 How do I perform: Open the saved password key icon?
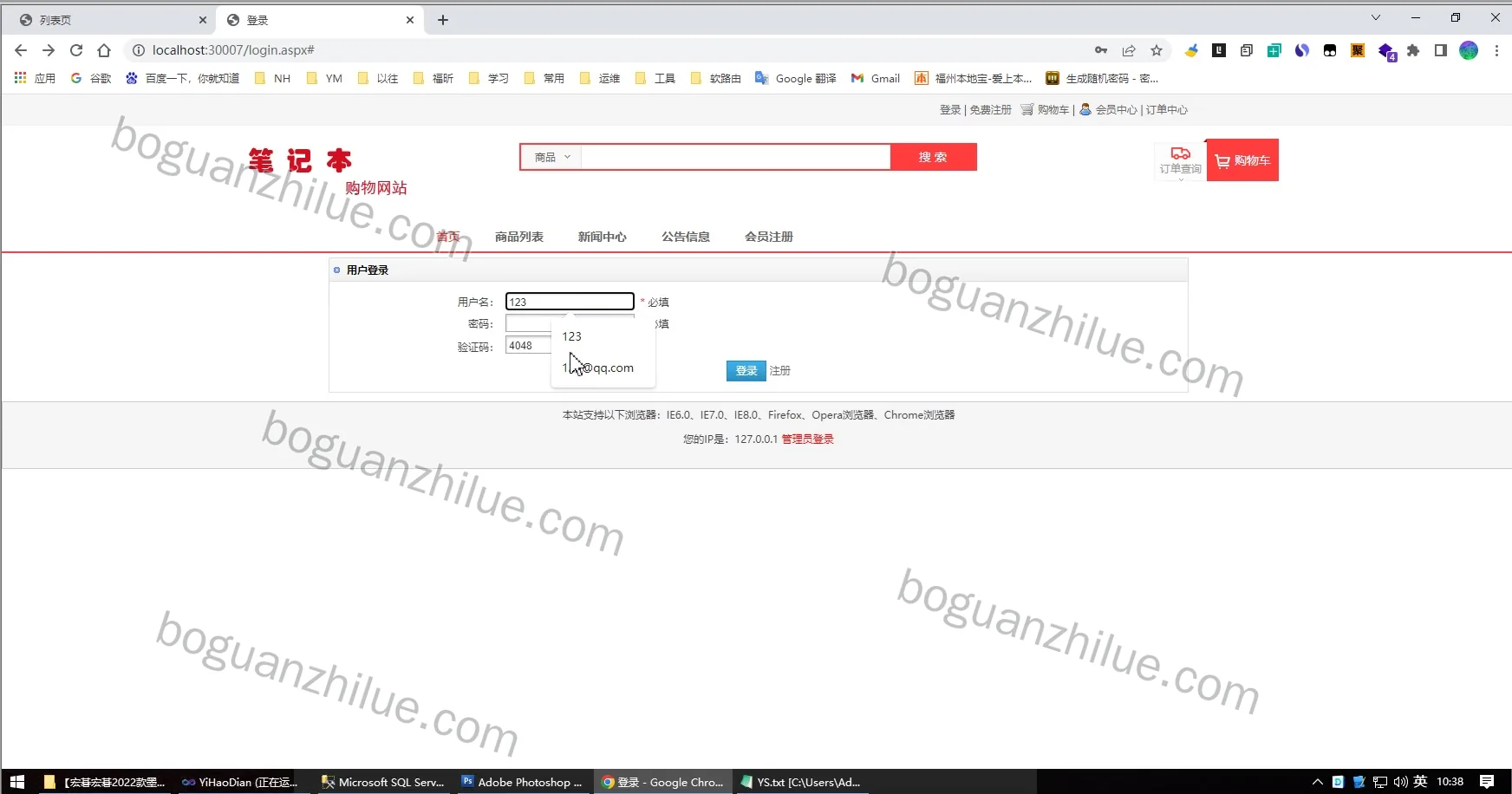tap(1101, 50)
